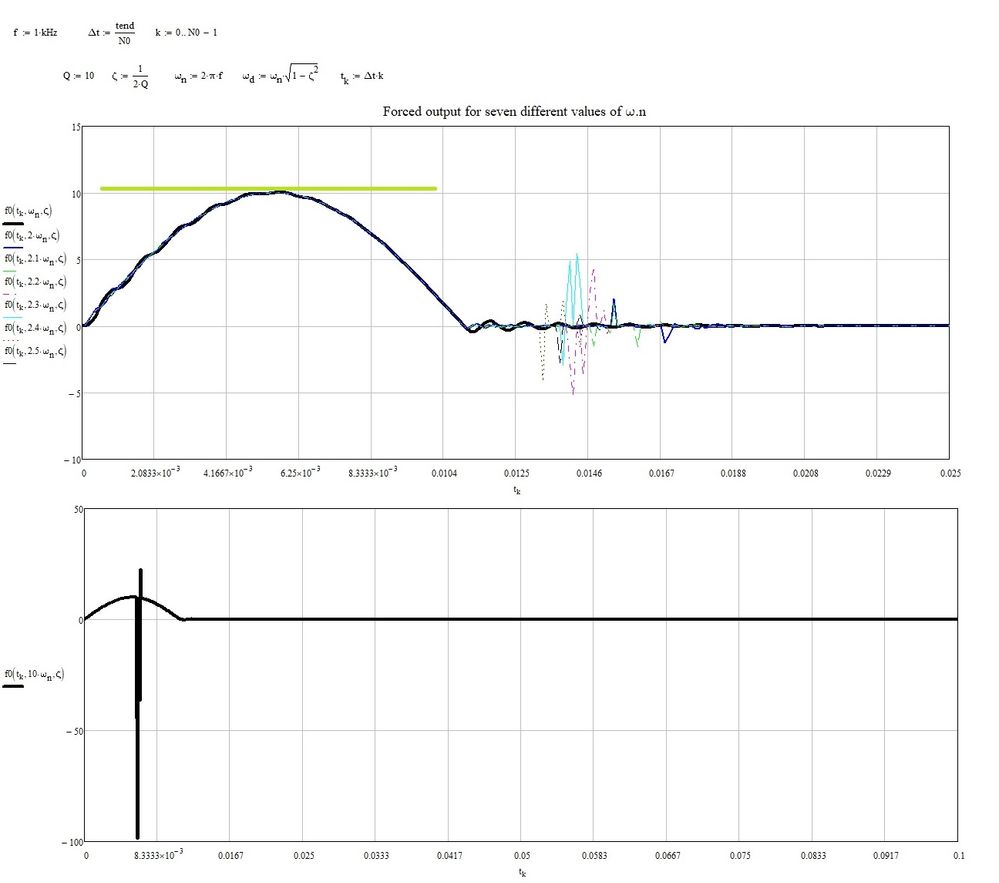Click the x-axis tick 0.0146
This screenshot has height=883, width=999.
589,473
